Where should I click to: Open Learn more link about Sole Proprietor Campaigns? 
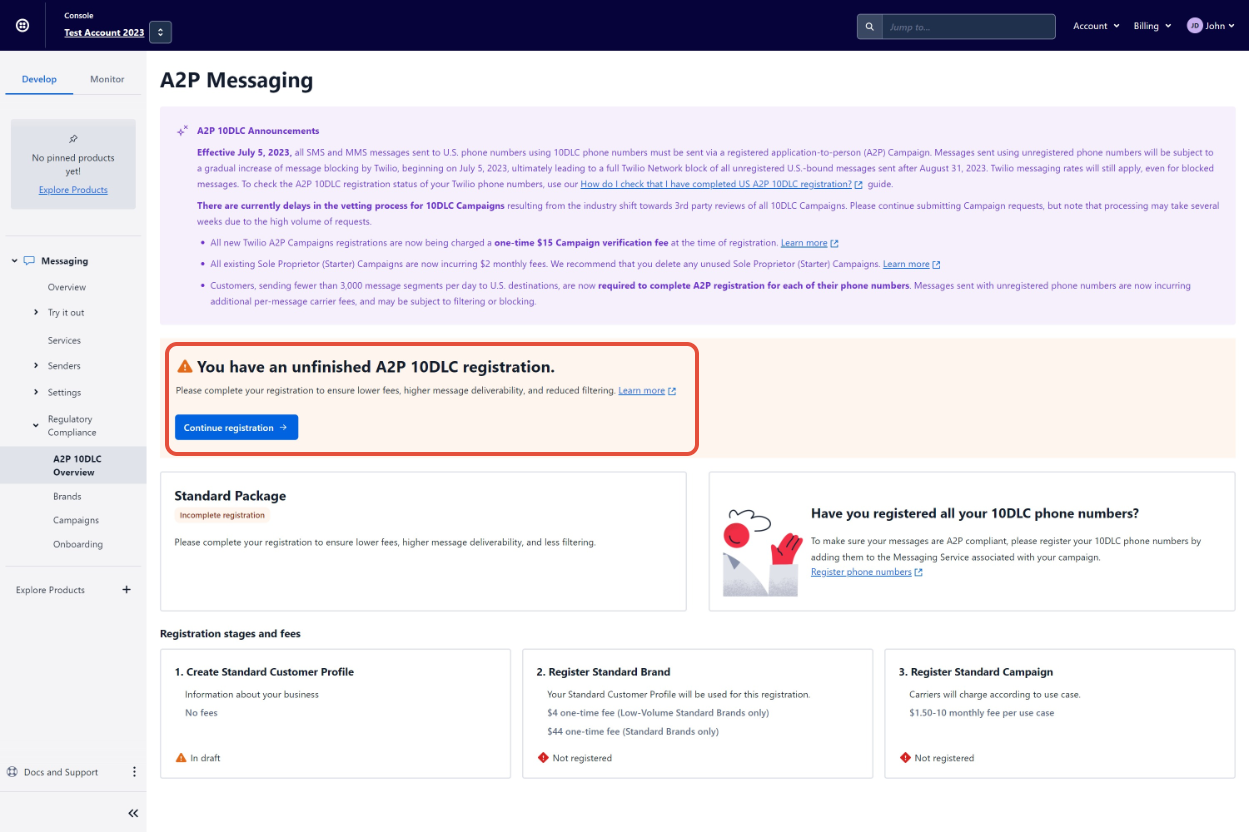[x=906, y=264]
